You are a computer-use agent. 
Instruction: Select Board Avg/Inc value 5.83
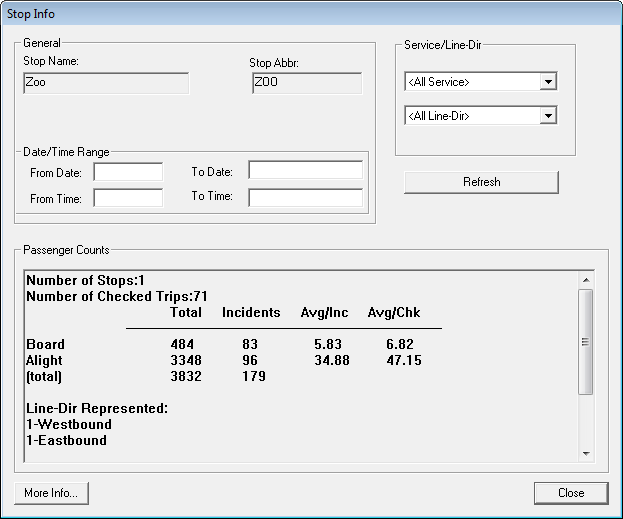click(x=328, y=344)
